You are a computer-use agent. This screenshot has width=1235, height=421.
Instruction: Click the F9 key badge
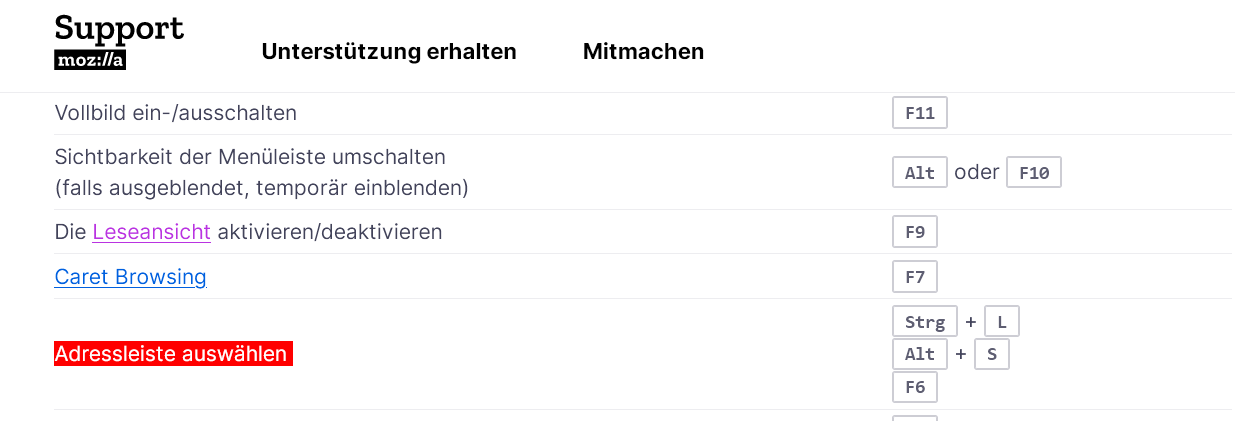(914, 232)
